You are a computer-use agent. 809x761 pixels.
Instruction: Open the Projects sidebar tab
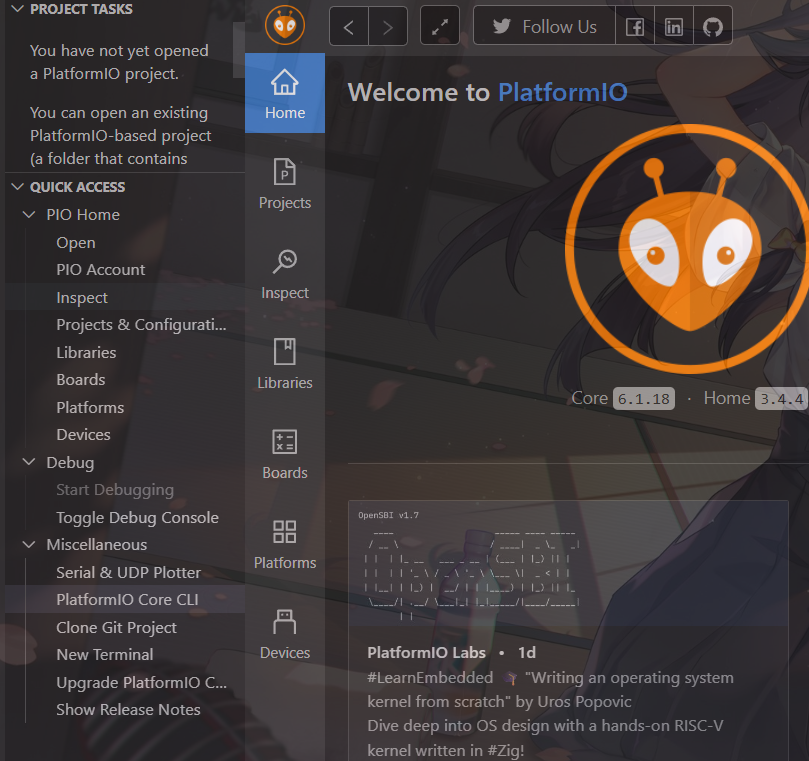(x=285, y=184)
